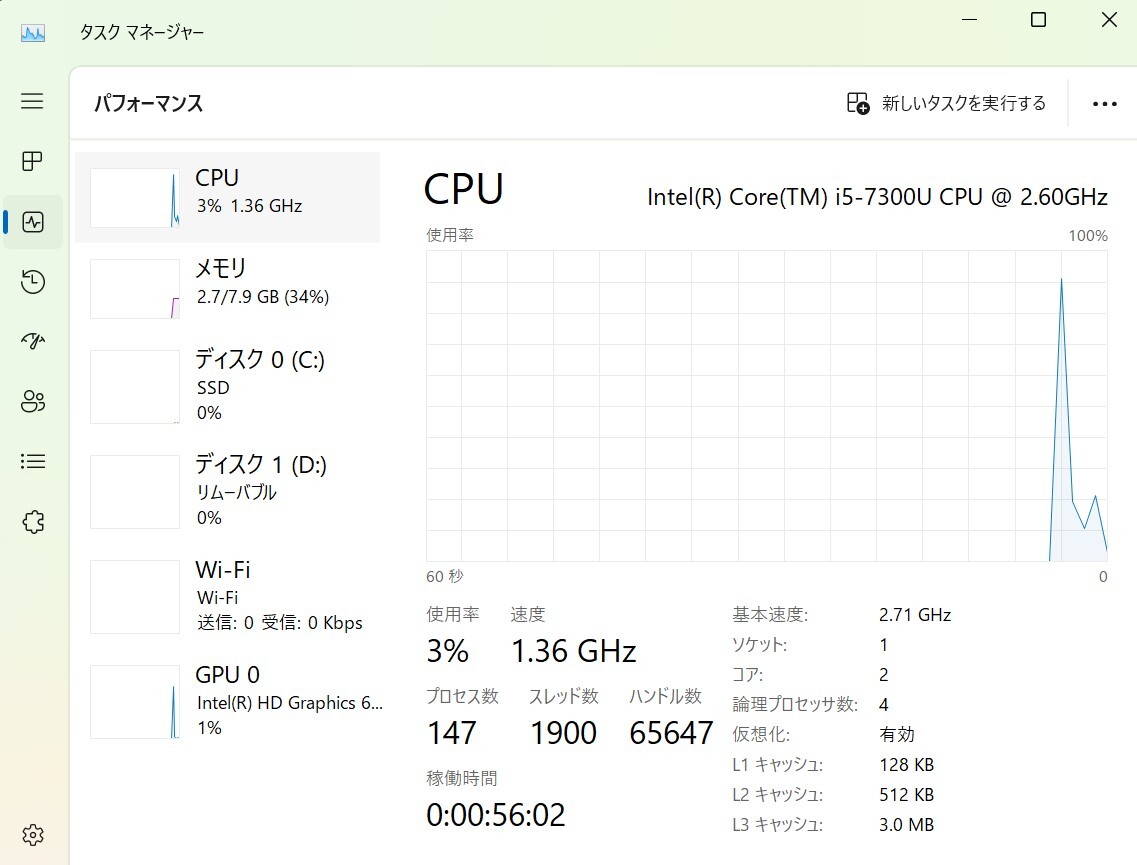Screen dimensions: 1137x865
Task: Select the Performance page icon
Action: tap(32, 222)
